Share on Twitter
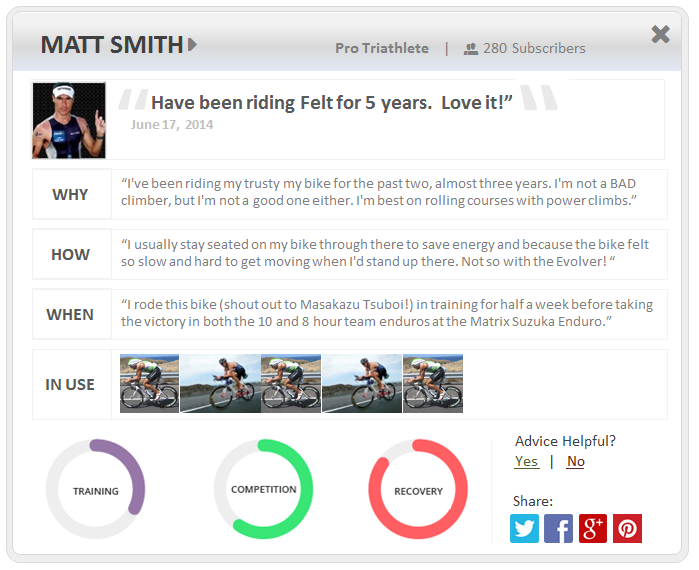699x570 pixels. pos(524,529)
